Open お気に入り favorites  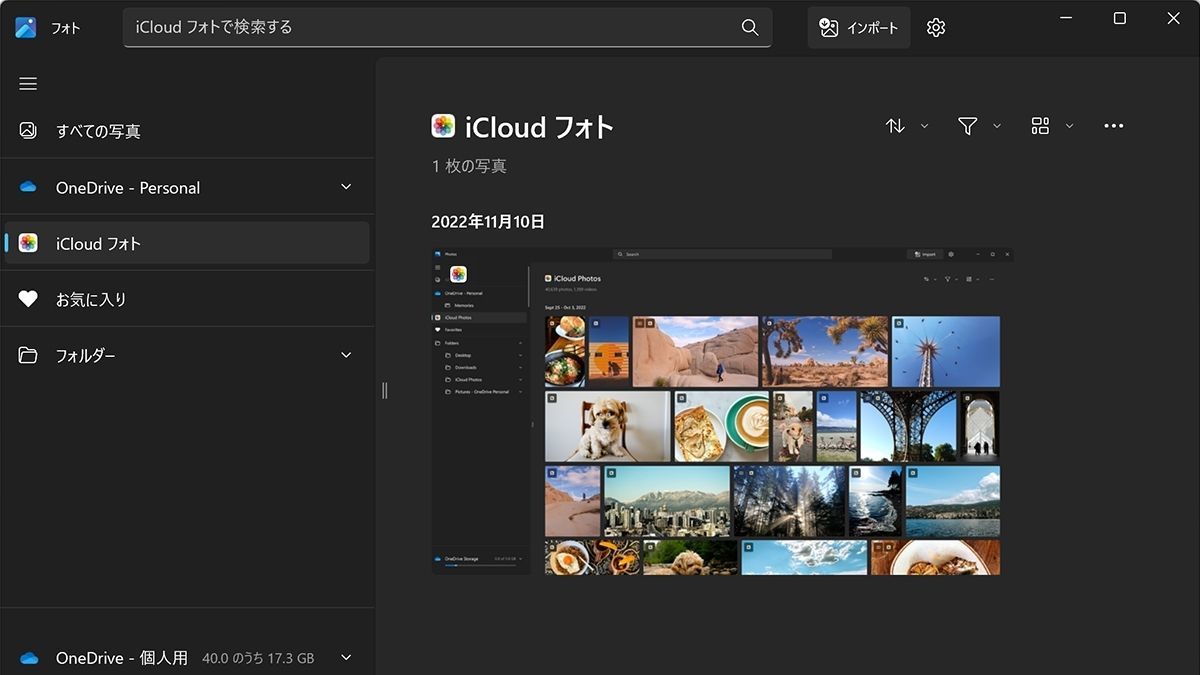pos(187,299)
